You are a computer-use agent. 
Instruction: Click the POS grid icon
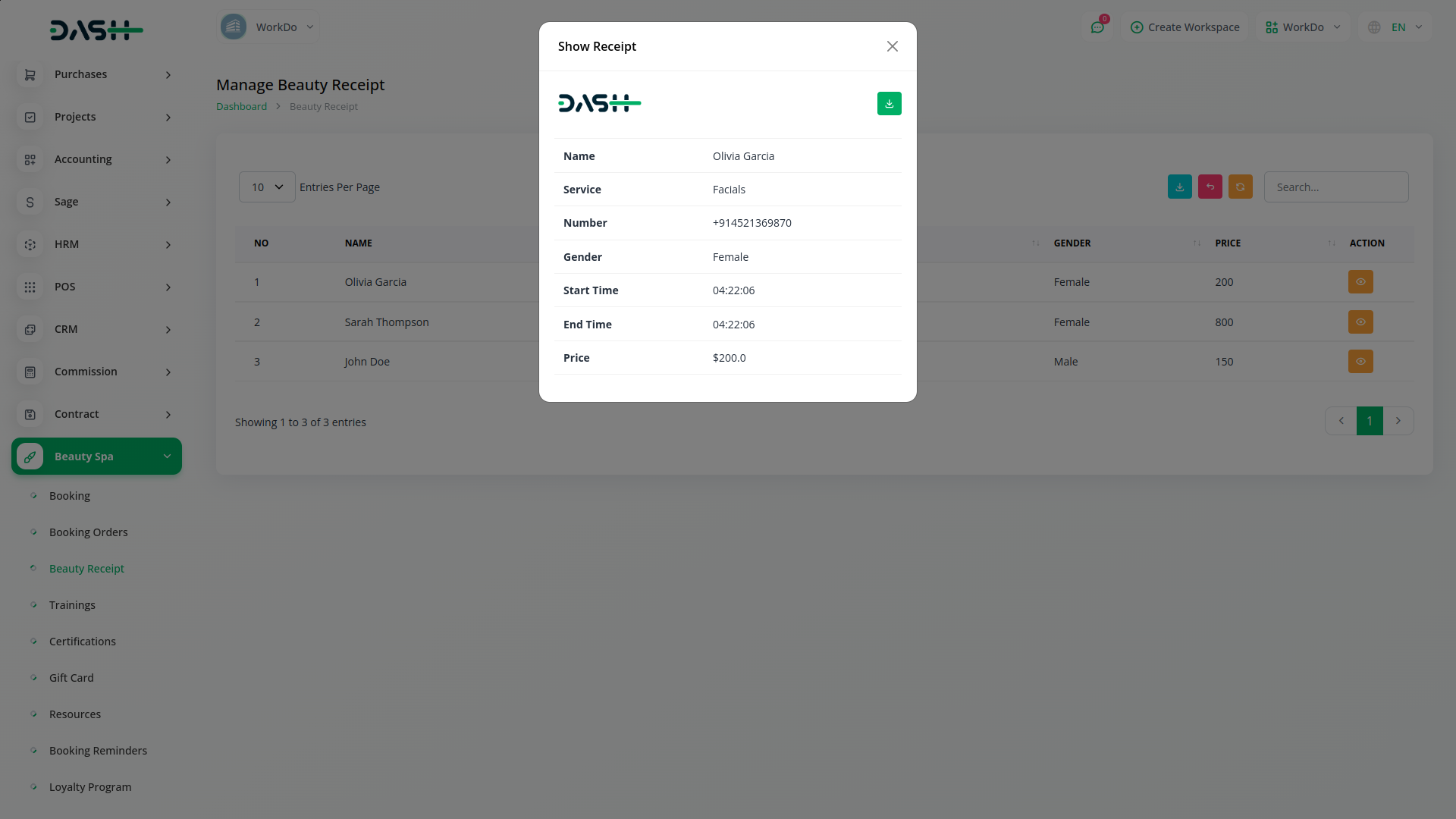click(x=30, y=287)
